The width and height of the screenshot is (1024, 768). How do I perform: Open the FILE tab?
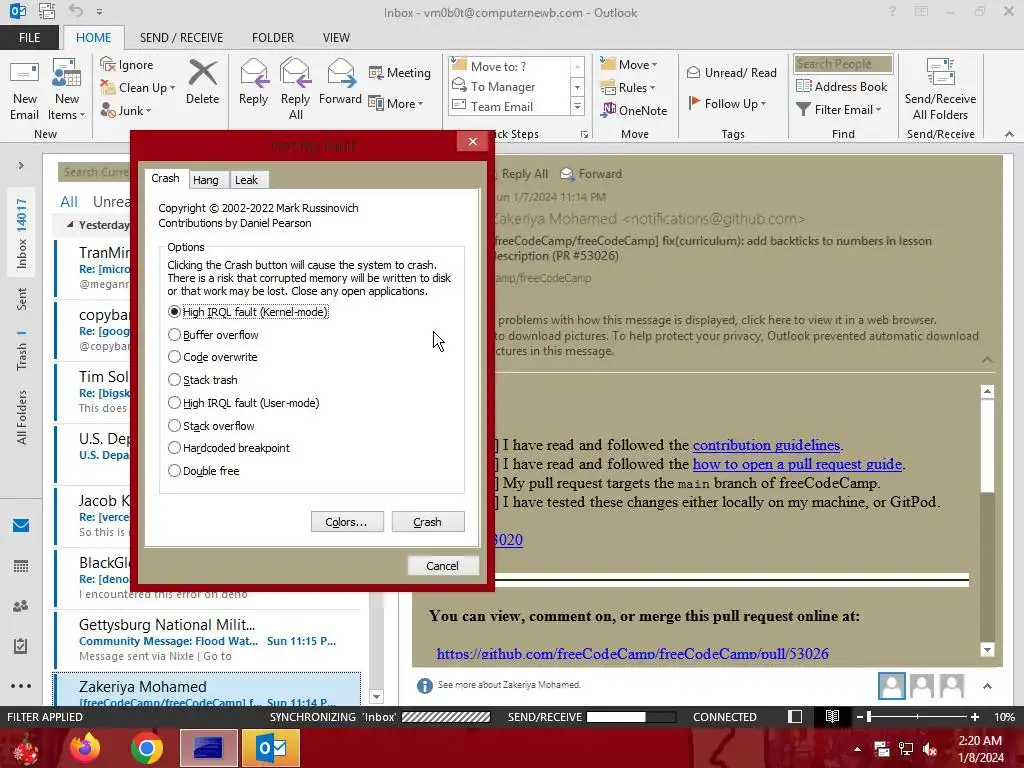pyautogui.click(x=29, y=37)
